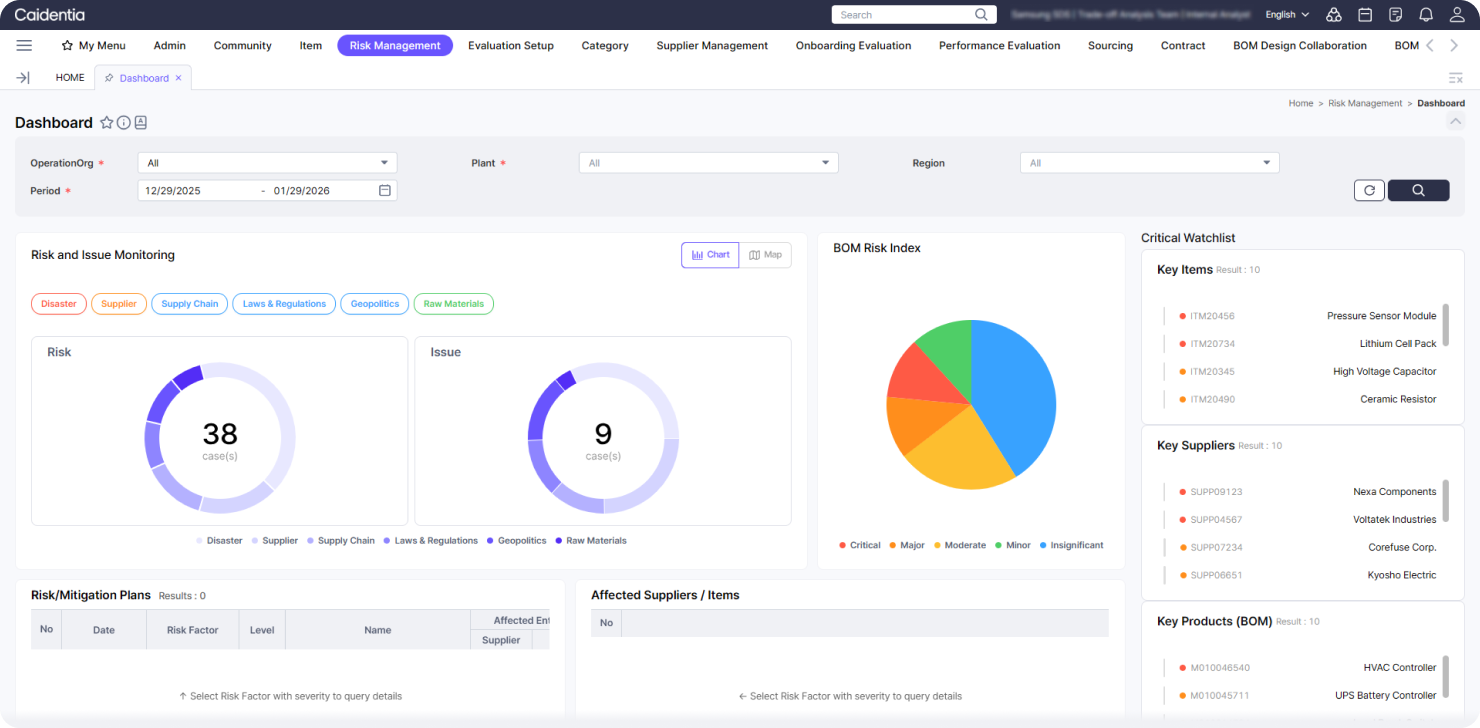This screenshot has height=728, width=1480.
Task: Open the calendar icon in top header
Action: pos(1365,15)
